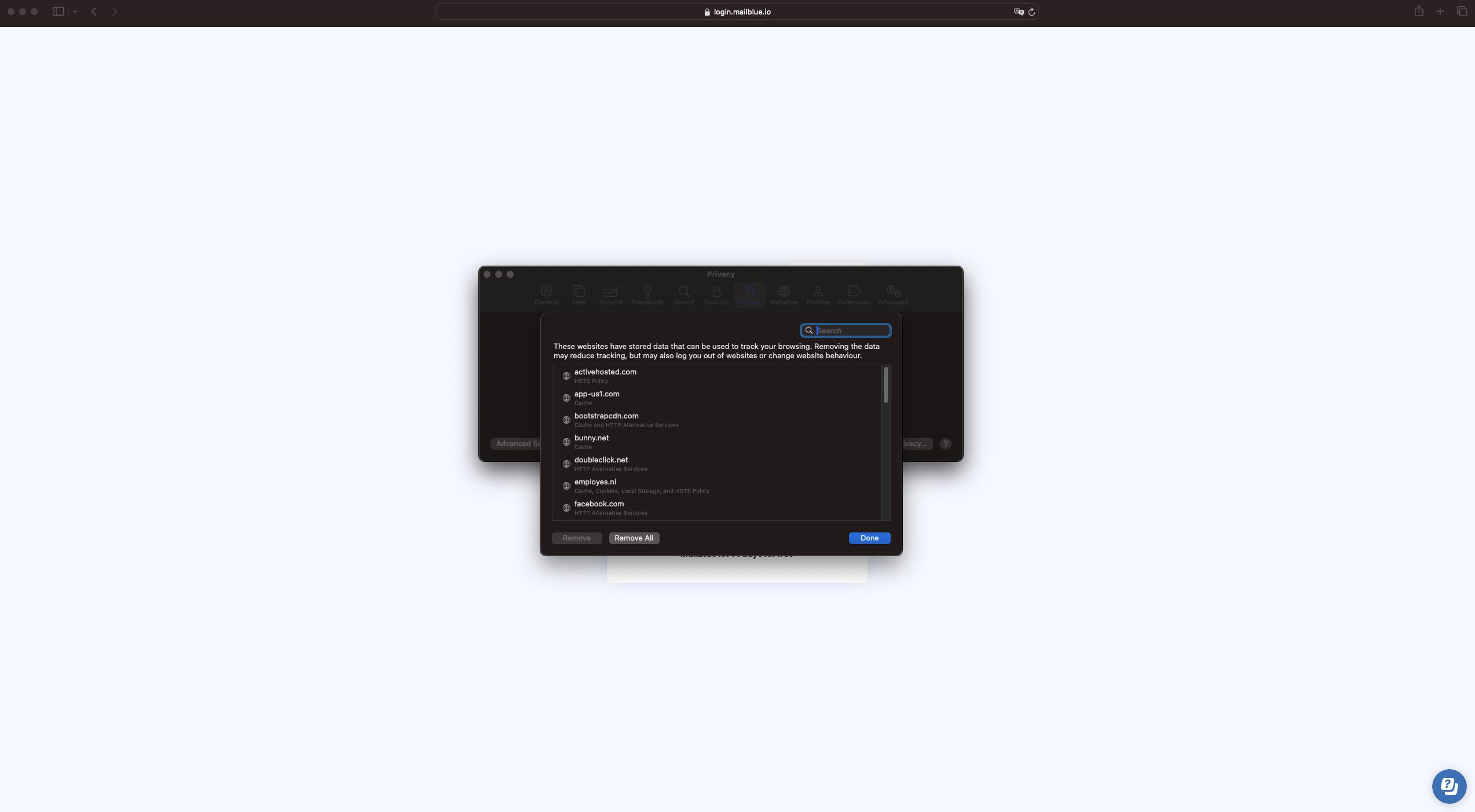Open Passwords settings tab

647,295
